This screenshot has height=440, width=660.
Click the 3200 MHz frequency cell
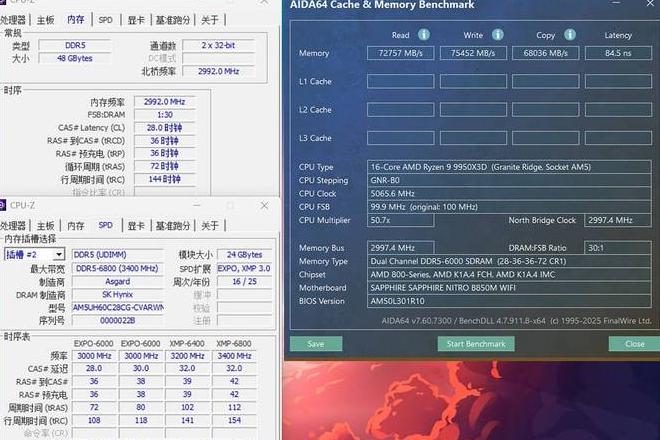[x=187, y=356]
